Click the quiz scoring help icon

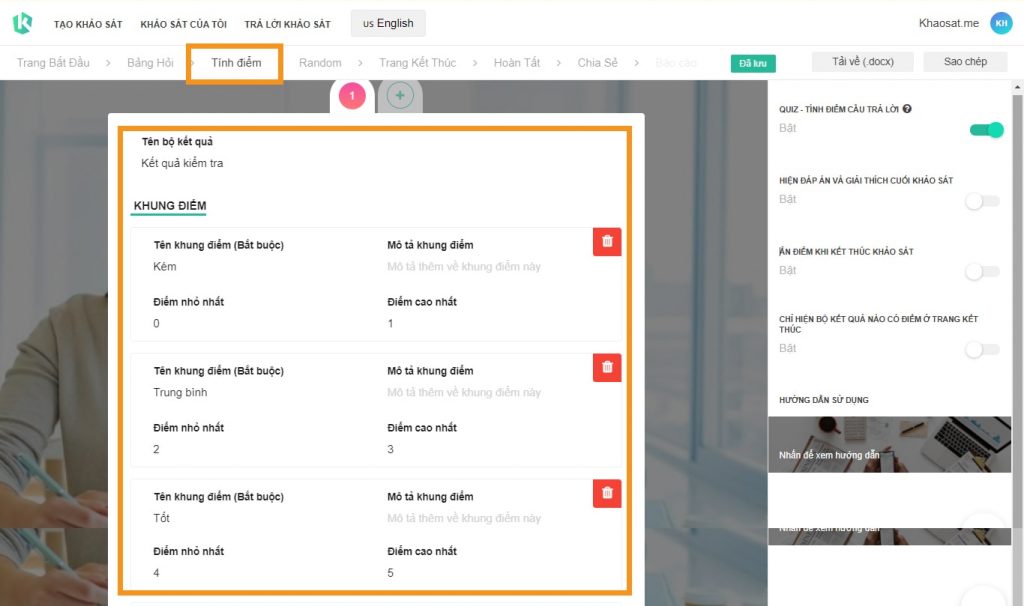(907, 109)
